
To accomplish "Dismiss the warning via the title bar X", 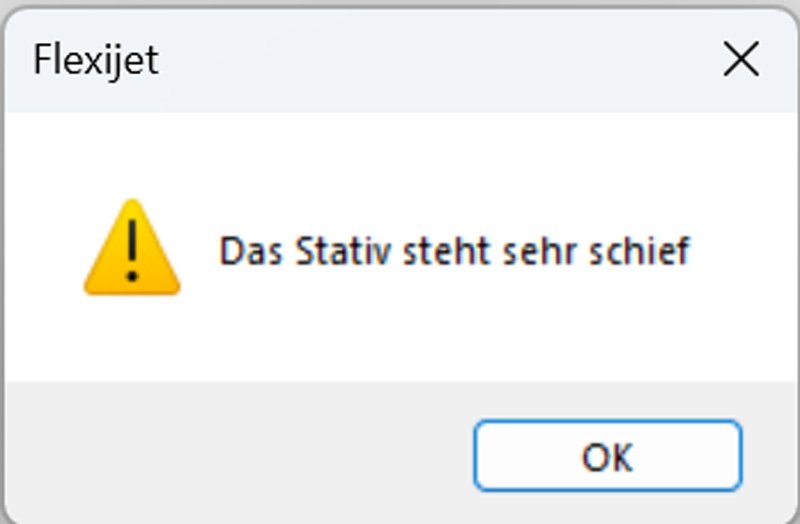I will (741, 59).
